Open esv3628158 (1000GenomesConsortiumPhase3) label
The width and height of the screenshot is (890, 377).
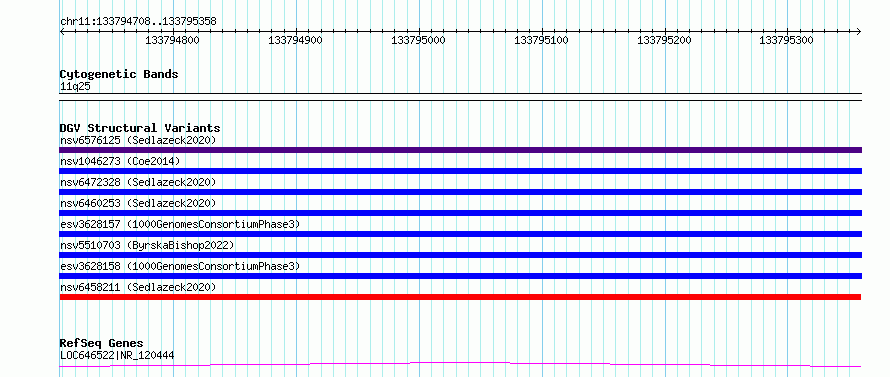coord(180,266)
